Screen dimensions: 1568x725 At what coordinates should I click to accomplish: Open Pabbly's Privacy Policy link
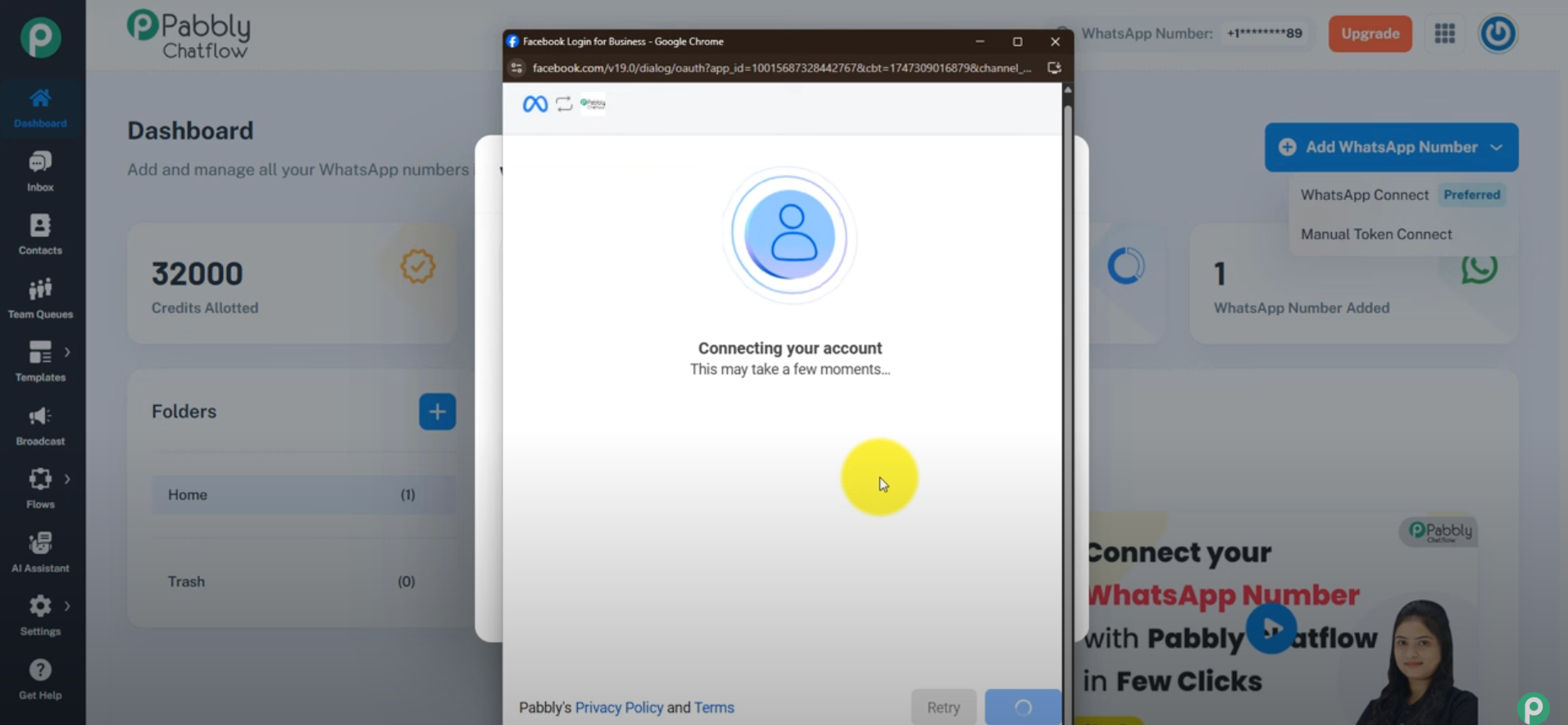(x=619, y=708)
